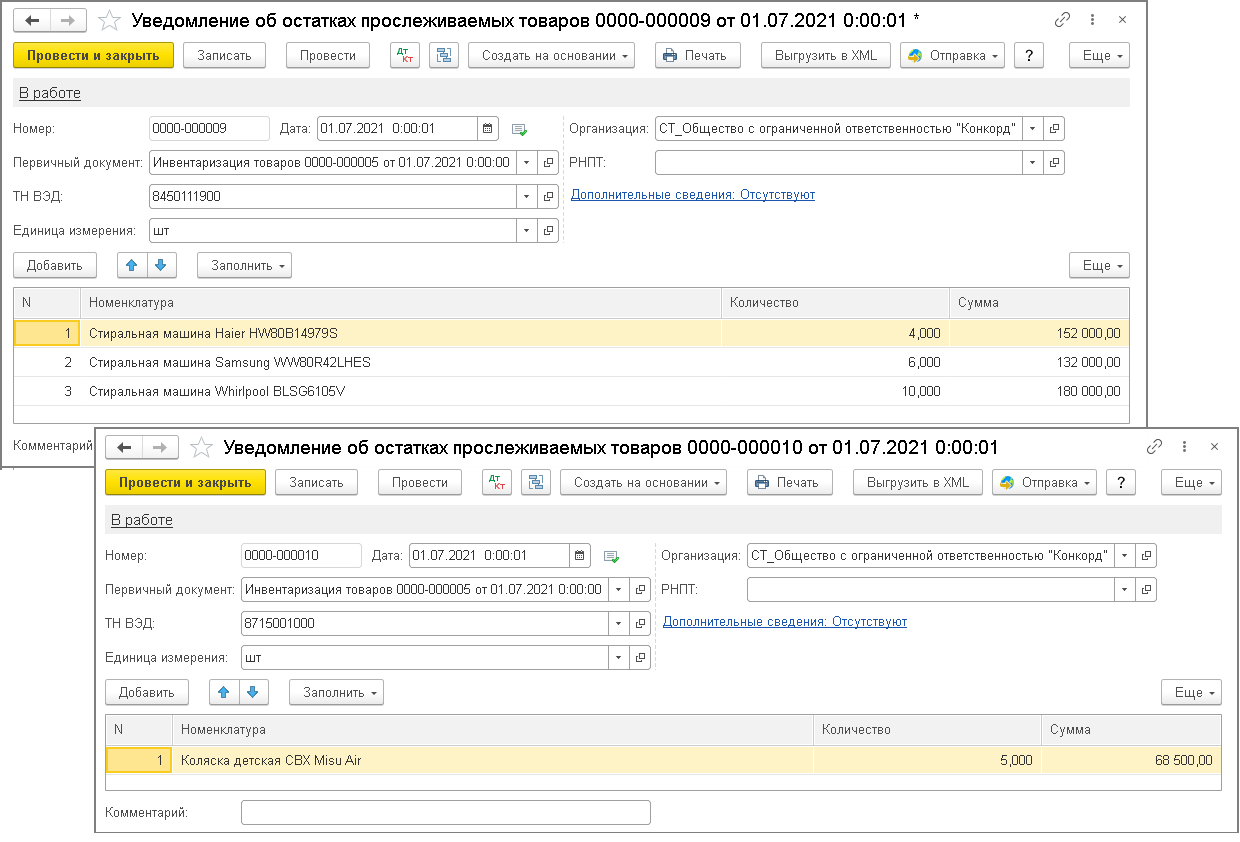1240x842 pixels.
Task: Move row down in 0000-000009 table
Action: click(162, 265)
